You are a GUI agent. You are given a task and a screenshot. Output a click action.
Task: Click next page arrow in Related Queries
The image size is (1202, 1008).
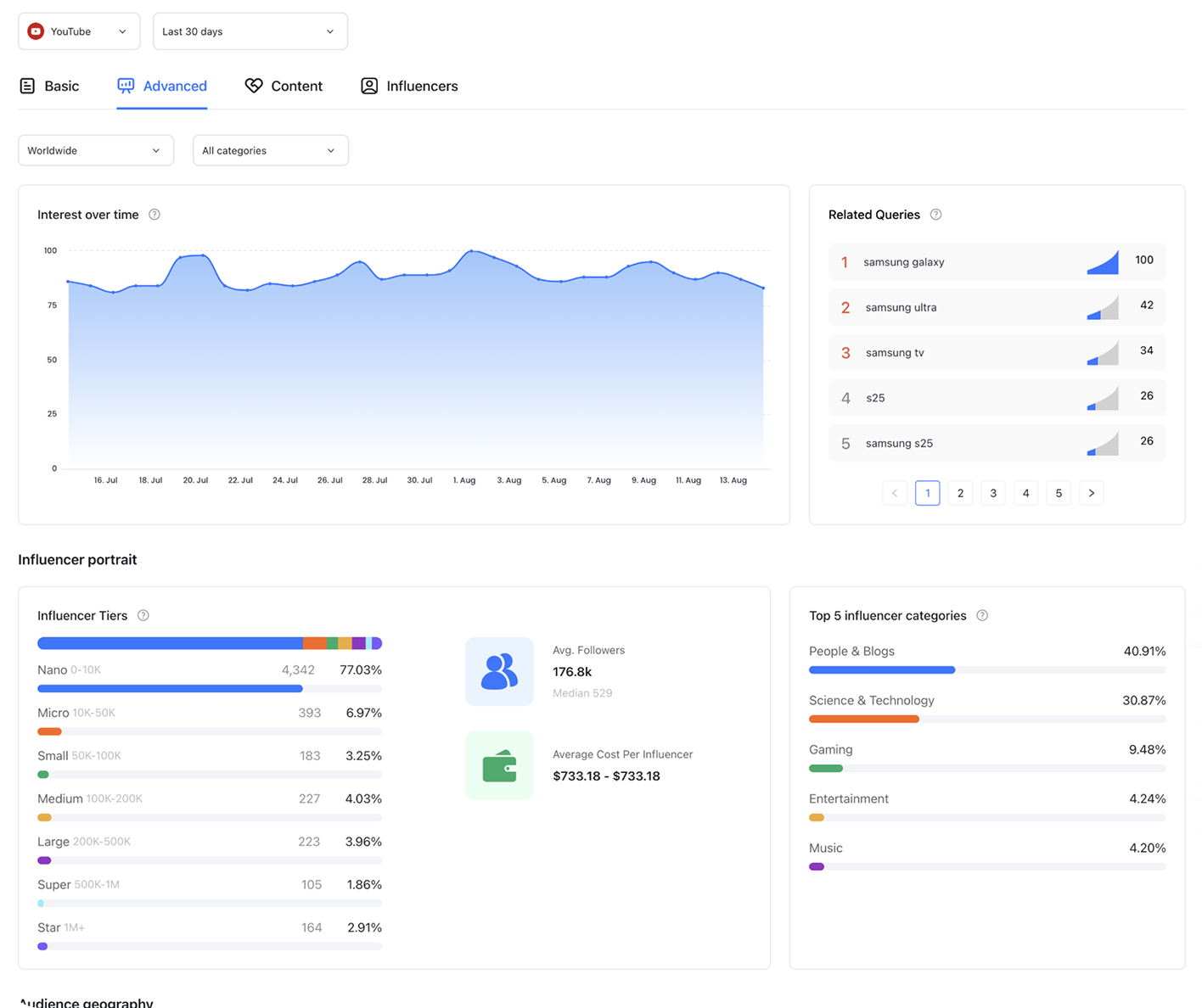[1092, 493]
